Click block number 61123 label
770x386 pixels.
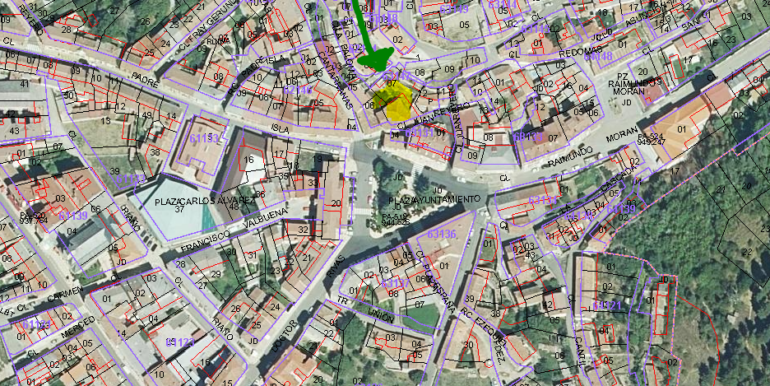180,342
